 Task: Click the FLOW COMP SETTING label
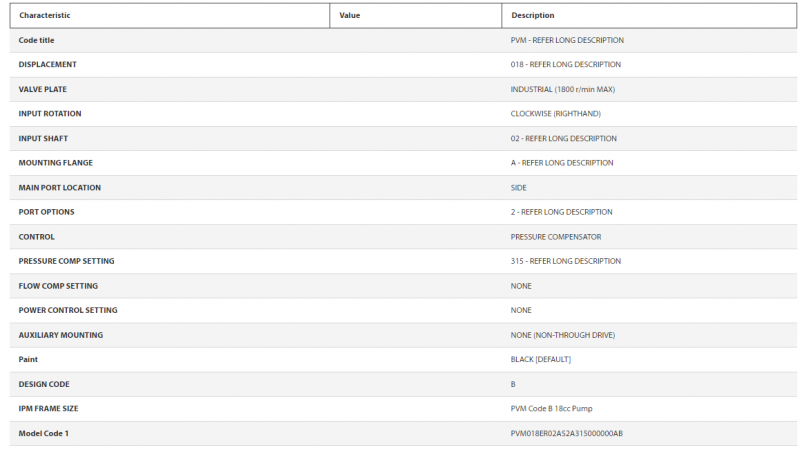58,286
